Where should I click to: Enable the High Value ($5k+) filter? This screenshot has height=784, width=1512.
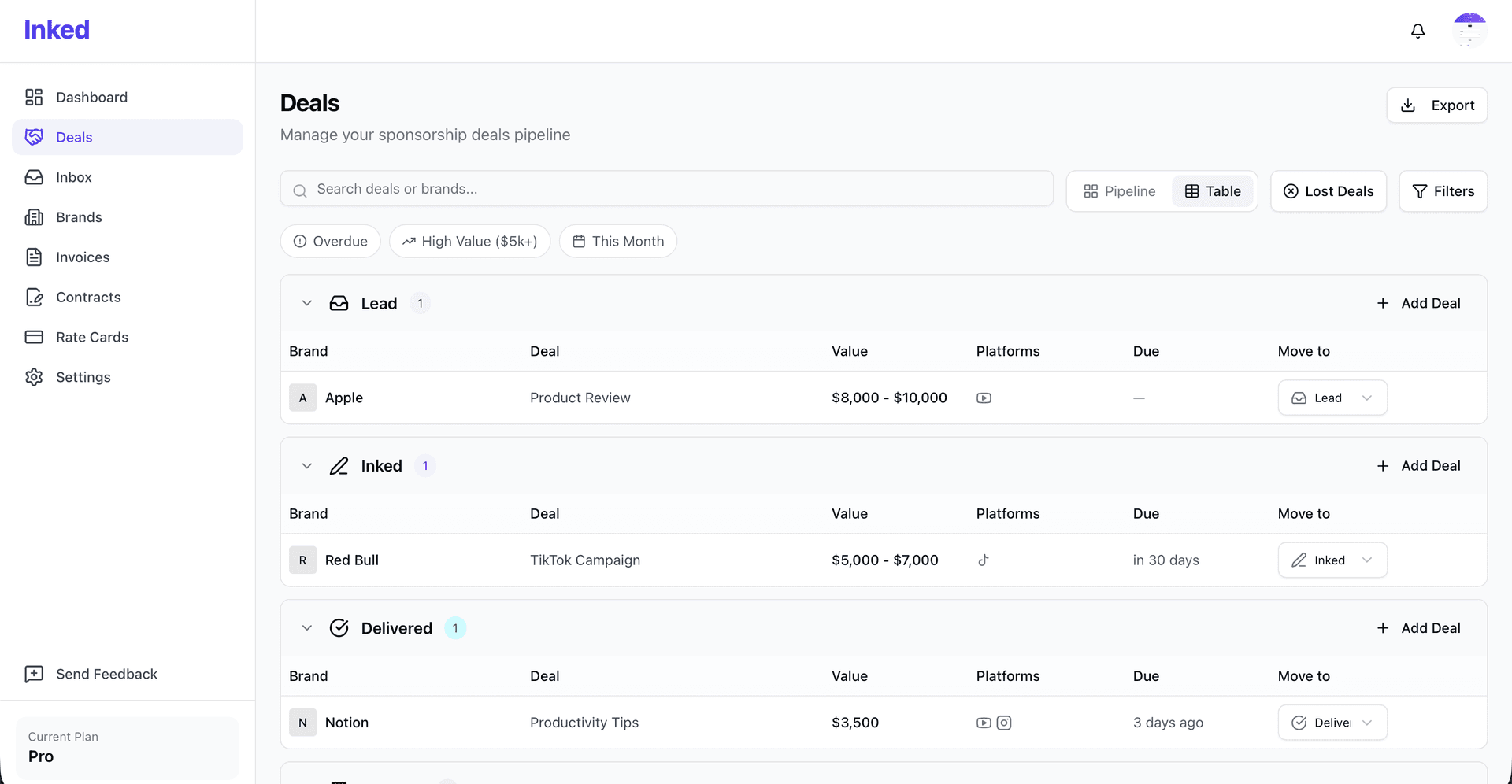[x=469, y=241]
